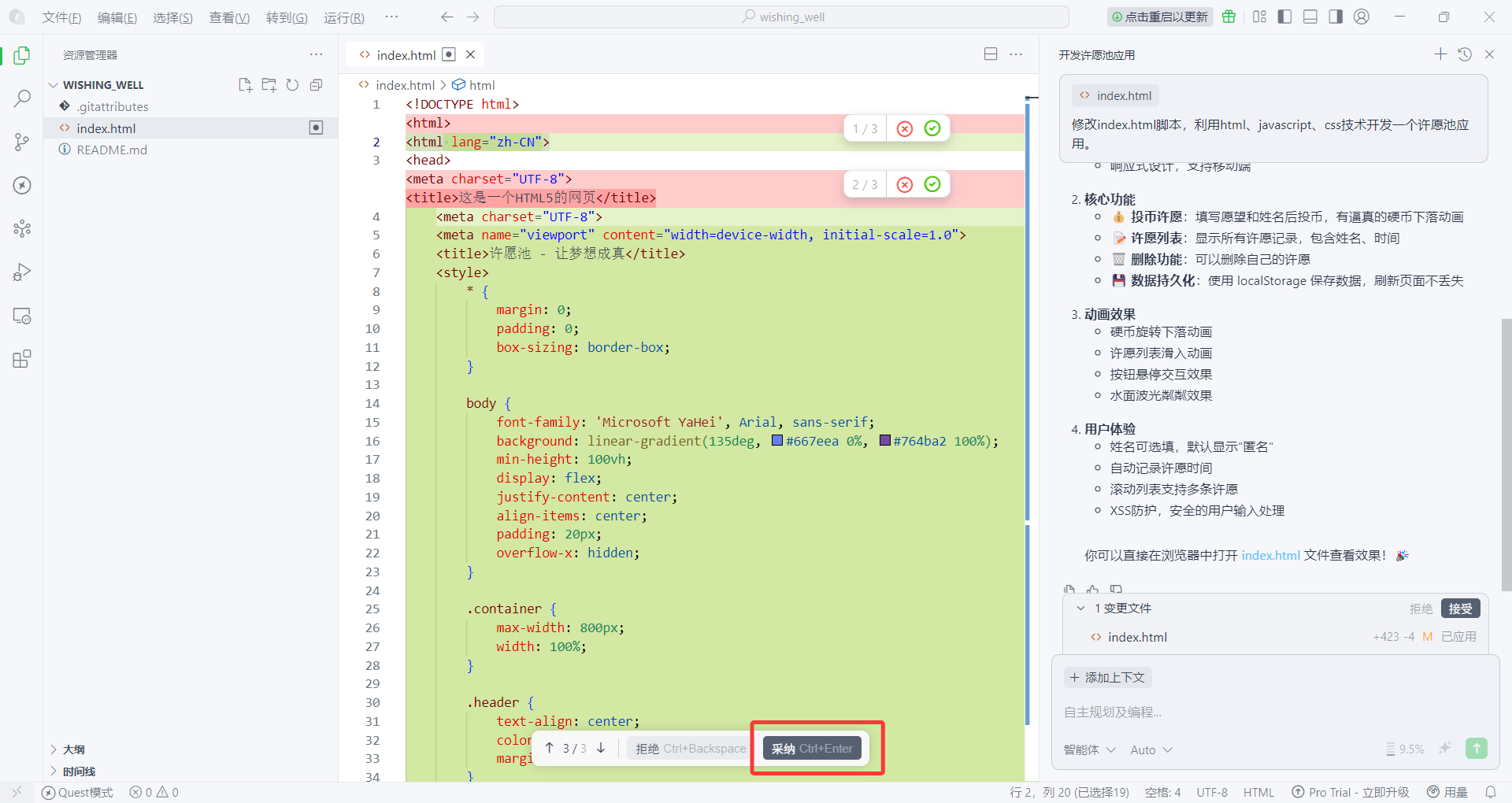Screen dimensions: 1512x803
Task: Toggle the split diff view in editor
Action: pos(991,54)
